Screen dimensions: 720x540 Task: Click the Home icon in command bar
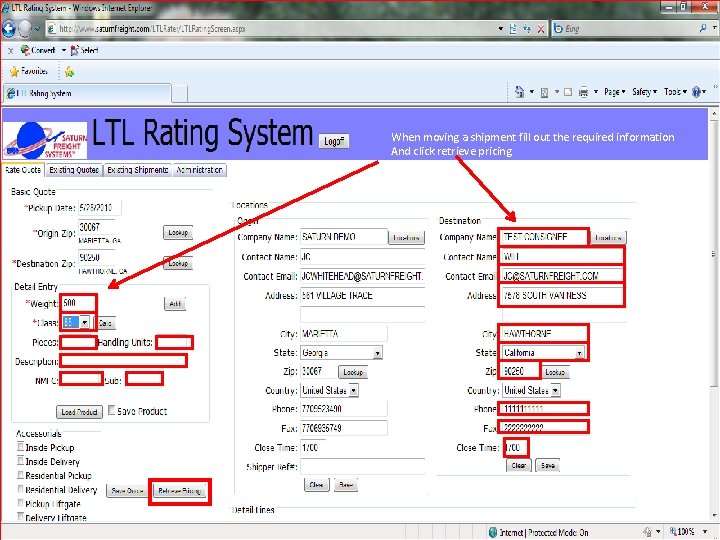point(519,92)
